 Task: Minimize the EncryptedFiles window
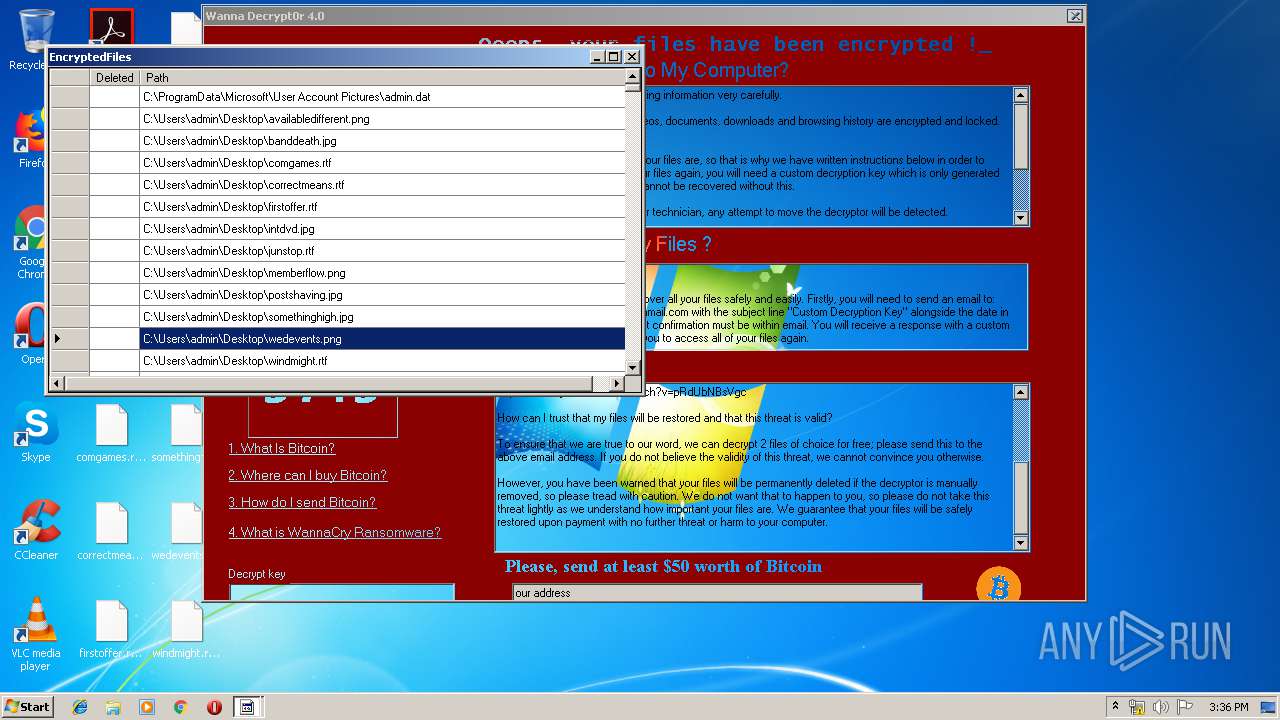click(x=597, y=57)
